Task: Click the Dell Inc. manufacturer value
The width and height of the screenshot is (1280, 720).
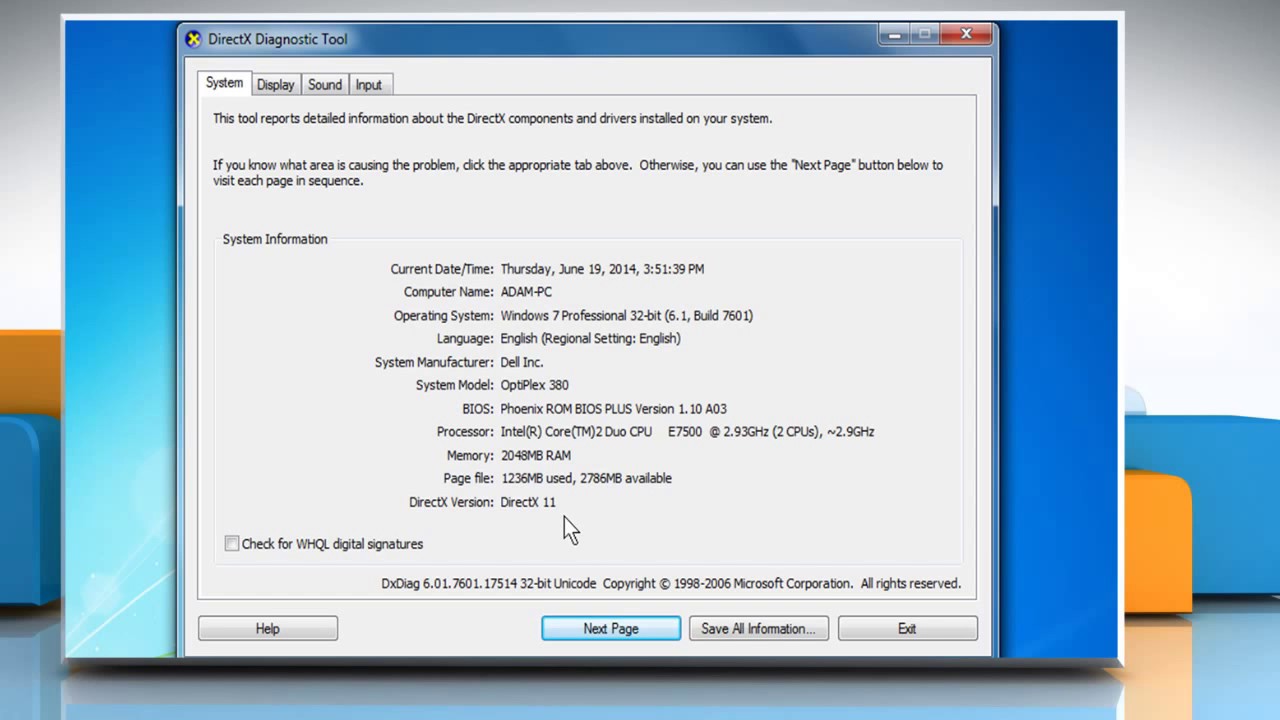Action: pos(522,362)
